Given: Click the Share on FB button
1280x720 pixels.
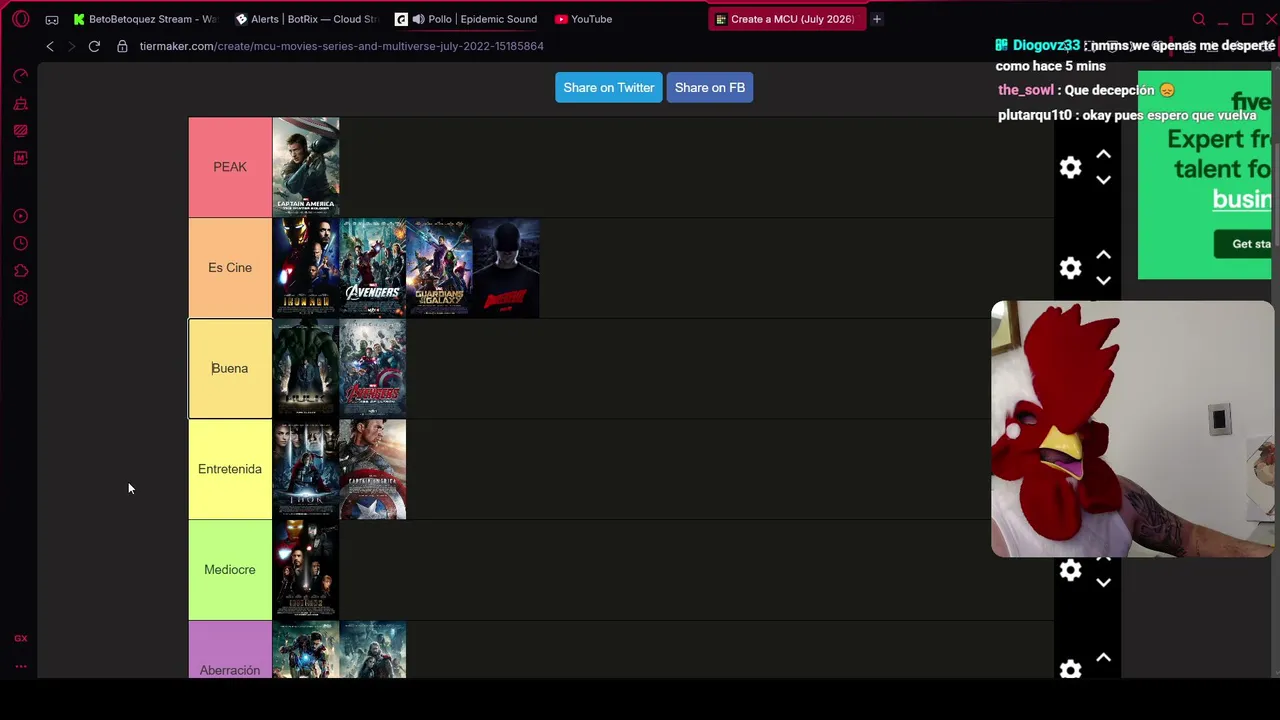Looking at the screenshot, I should [x=710, y=88].
